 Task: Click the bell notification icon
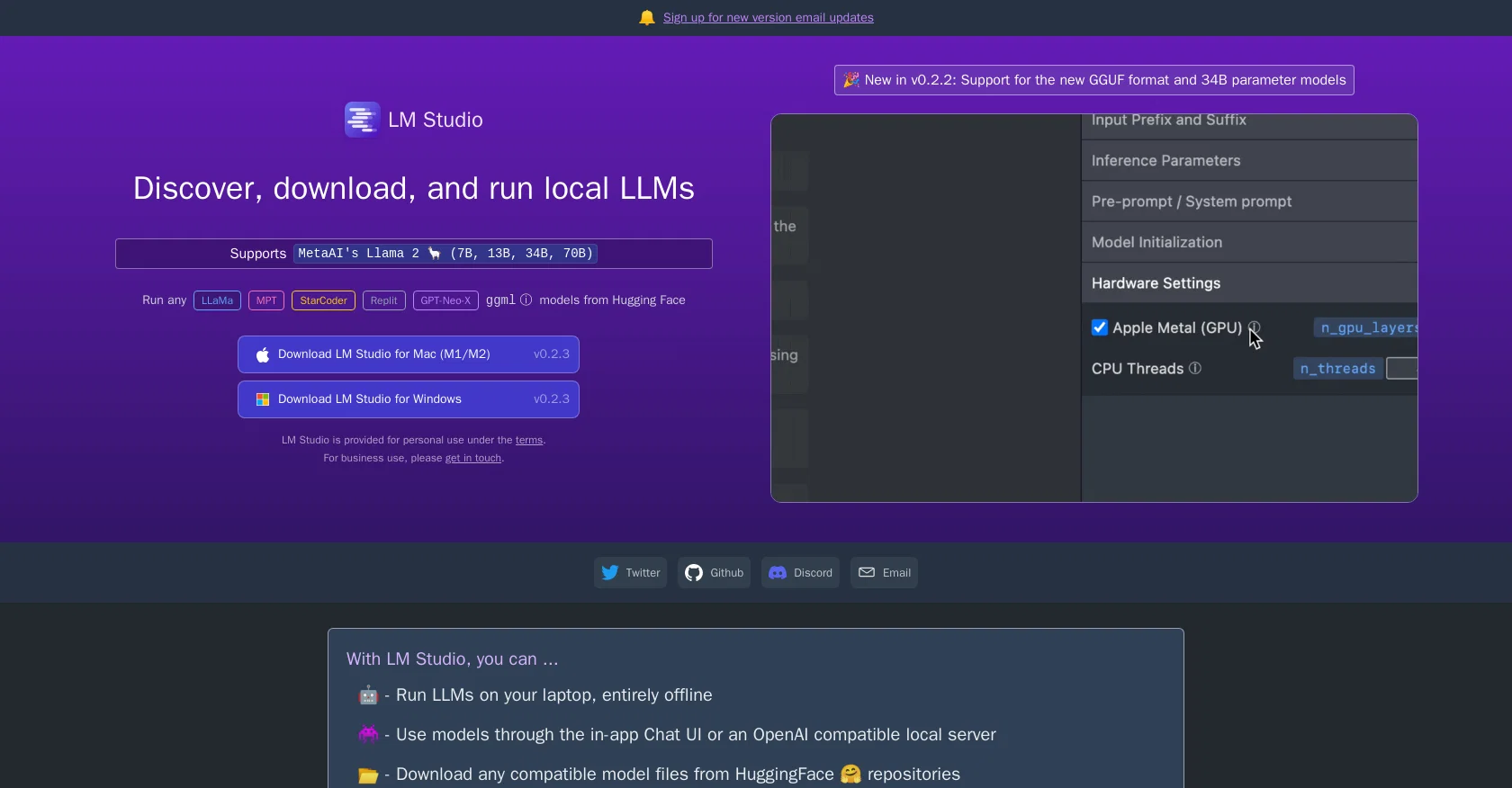pyautogui.click(x=647, y=17)
